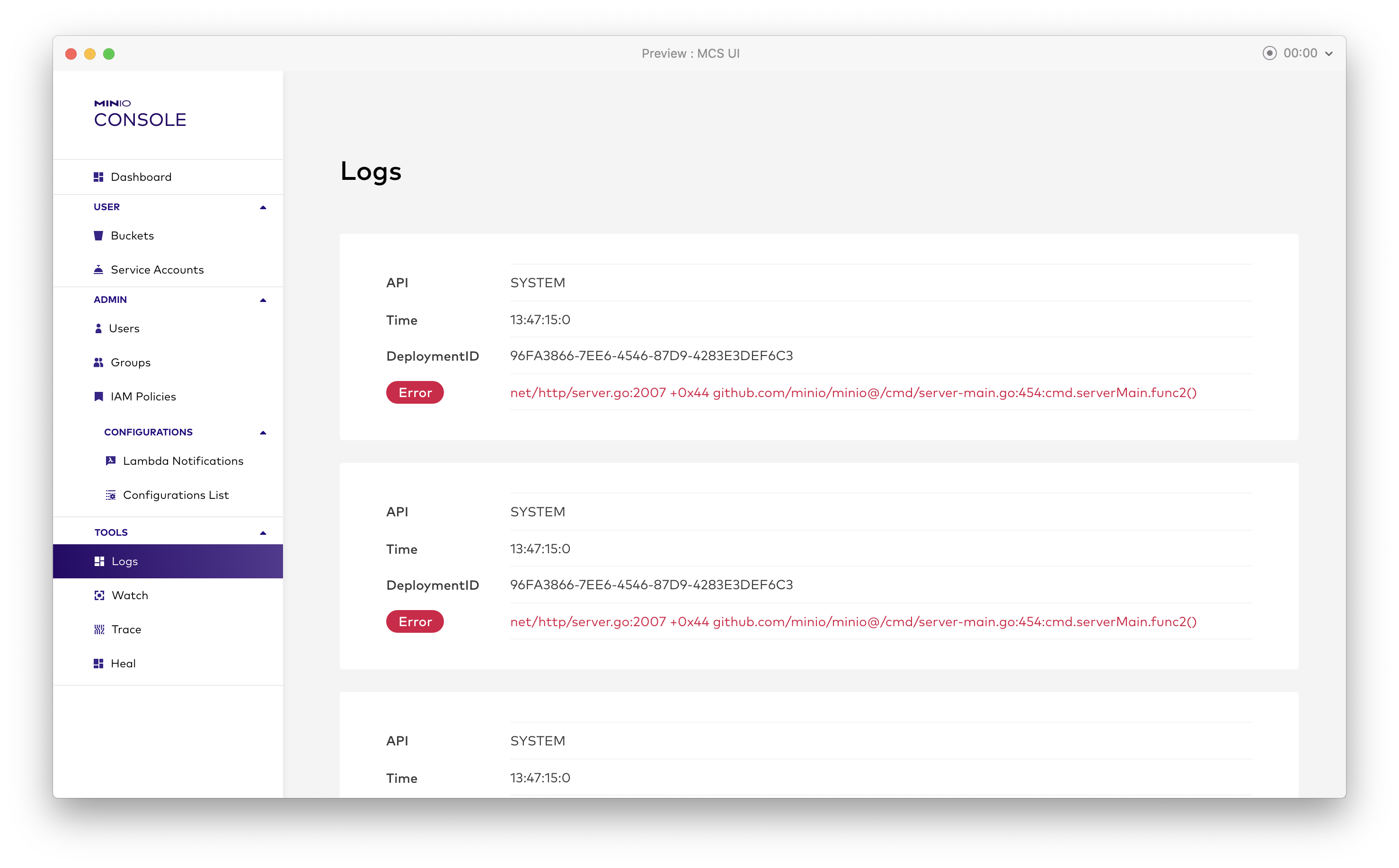Open Configurations List
Screen dimensions: 1399x868
(x=175, y=494)
